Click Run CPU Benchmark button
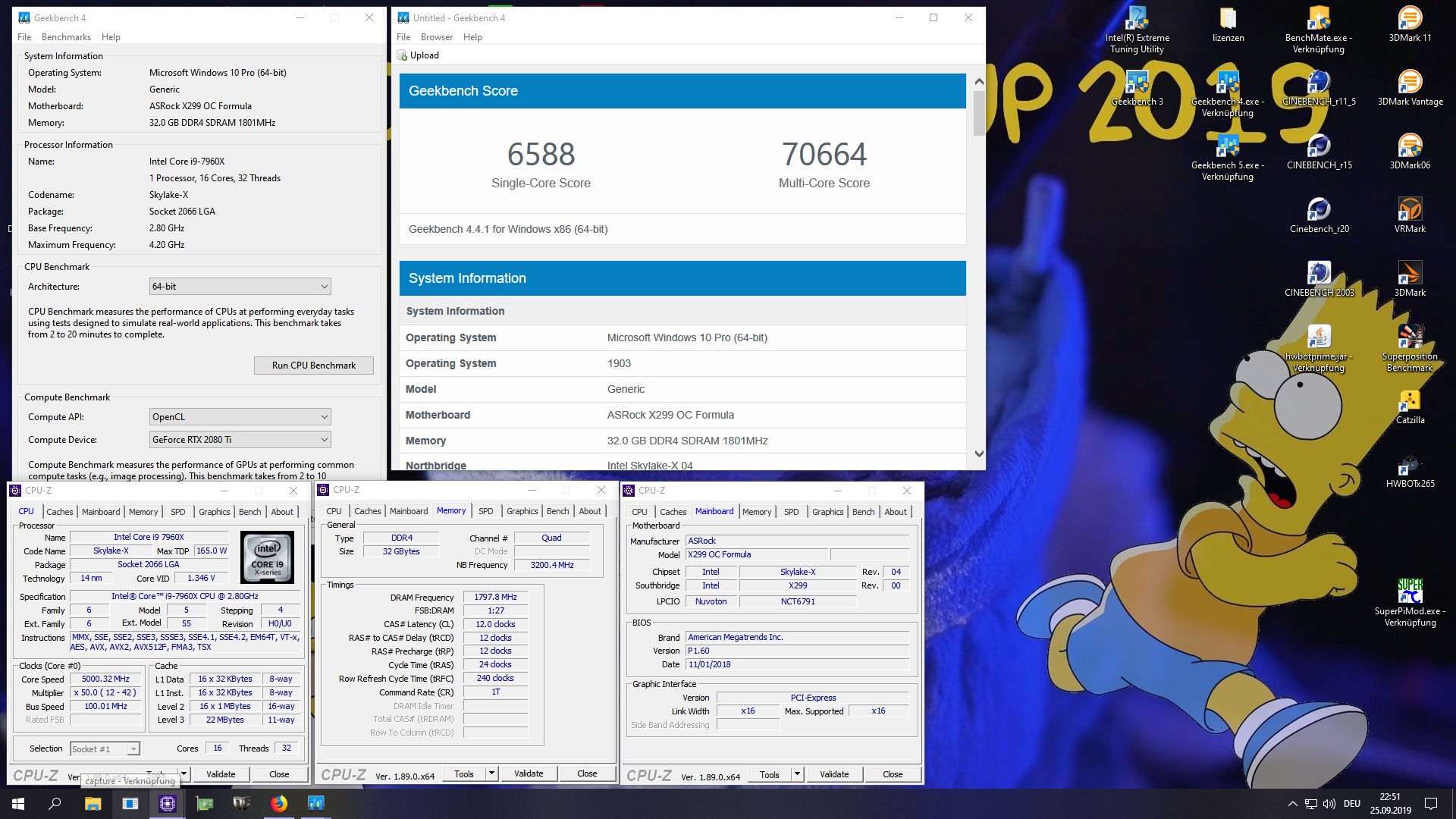The width and height of the screenshot is (1456, 819). 314,366
